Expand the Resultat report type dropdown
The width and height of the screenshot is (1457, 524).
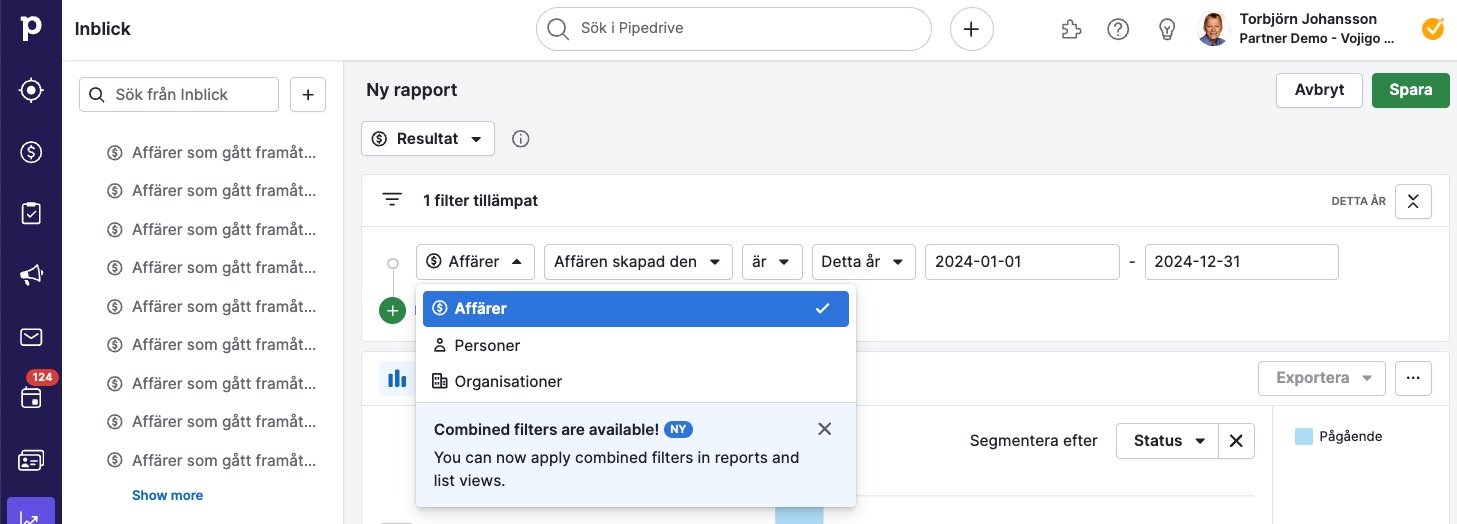click(x=428, y=139)
